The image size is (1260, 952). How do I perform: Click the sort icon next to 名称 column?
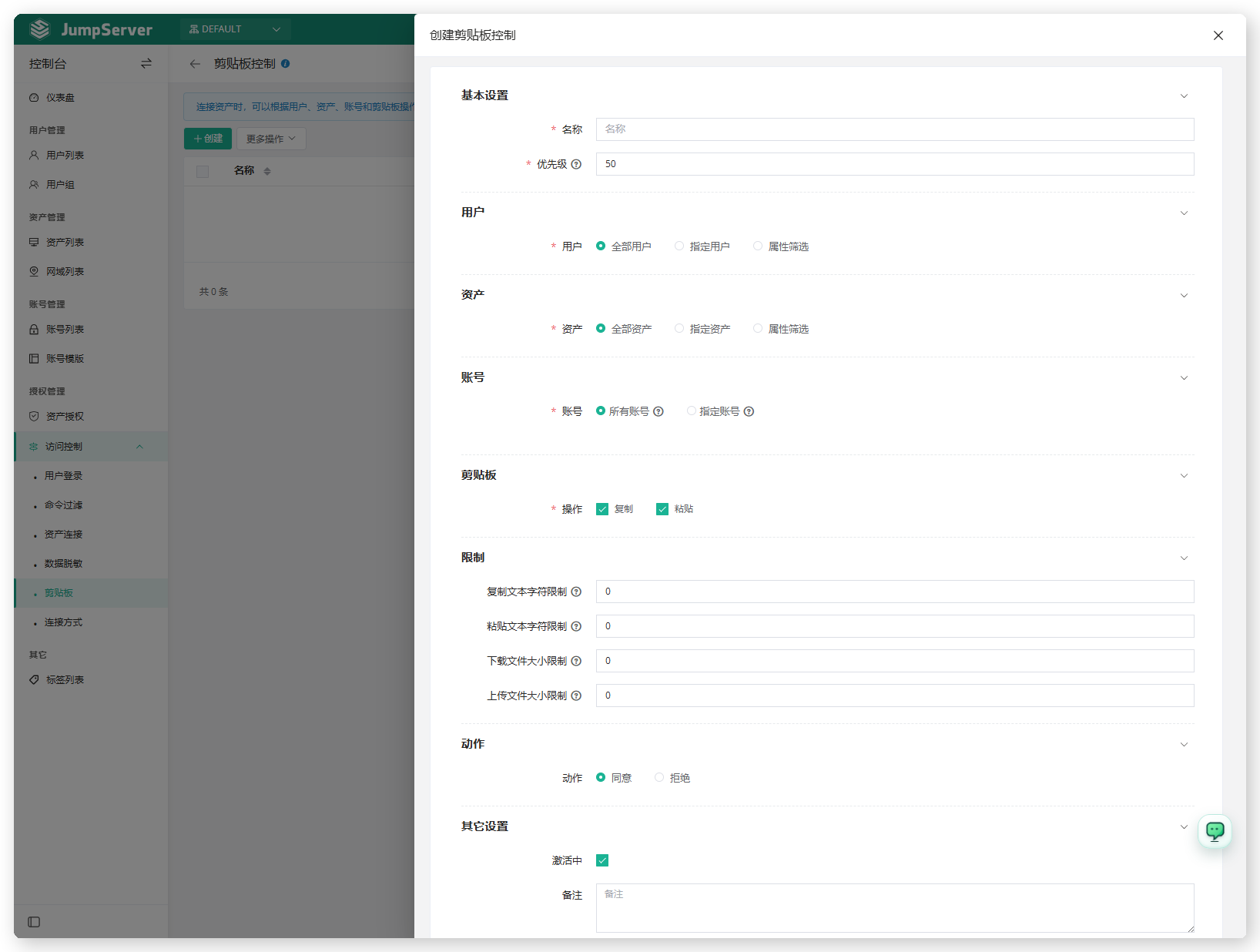[267, 171]
